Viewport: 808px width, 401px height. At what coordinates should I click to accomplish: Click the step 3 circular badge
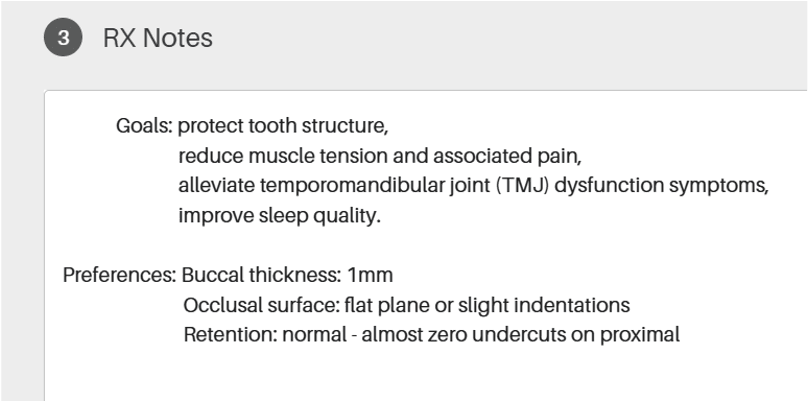(x=63, y=38)
